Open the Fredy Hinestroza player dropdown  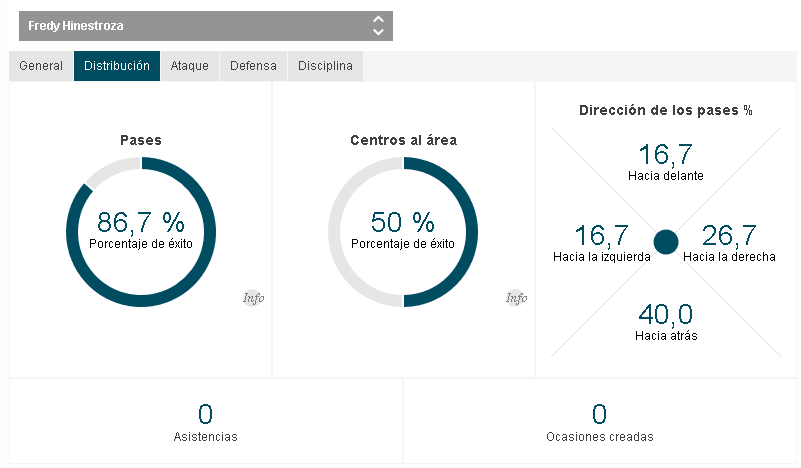coord(206,26)
